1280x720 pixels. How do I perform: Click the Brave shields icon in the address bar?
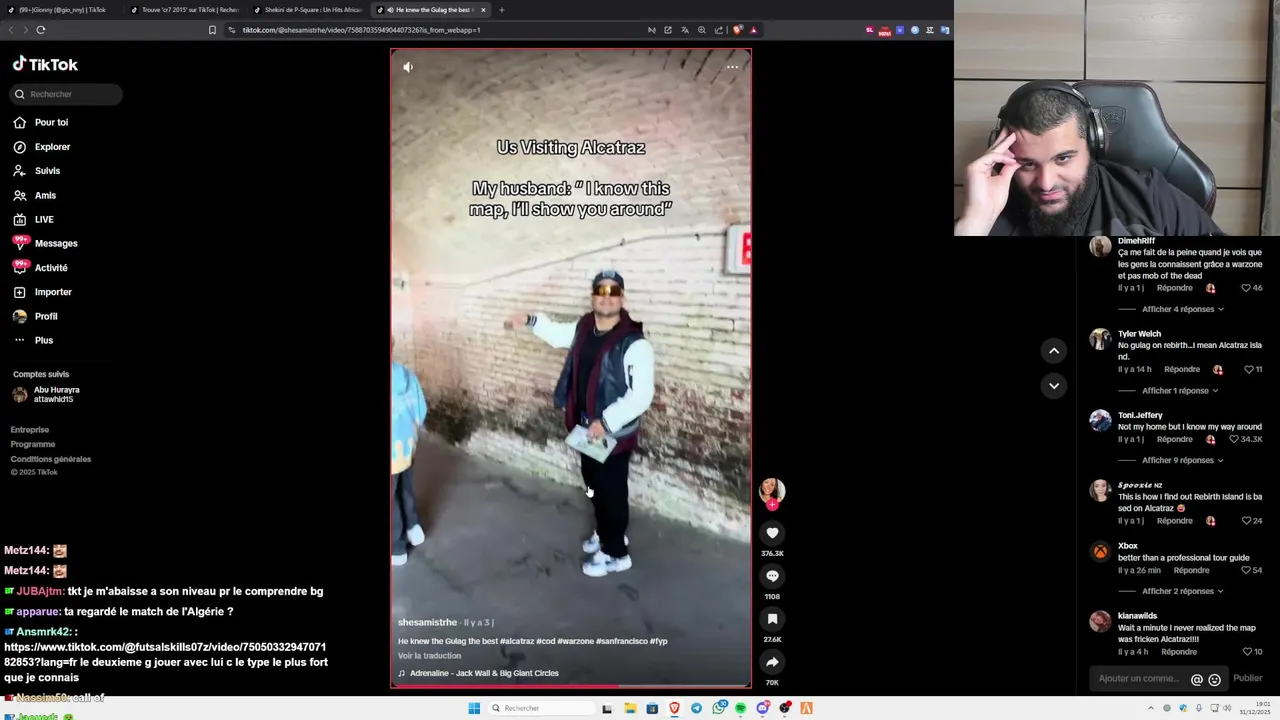pyautogui.click(x=738, y=30)
